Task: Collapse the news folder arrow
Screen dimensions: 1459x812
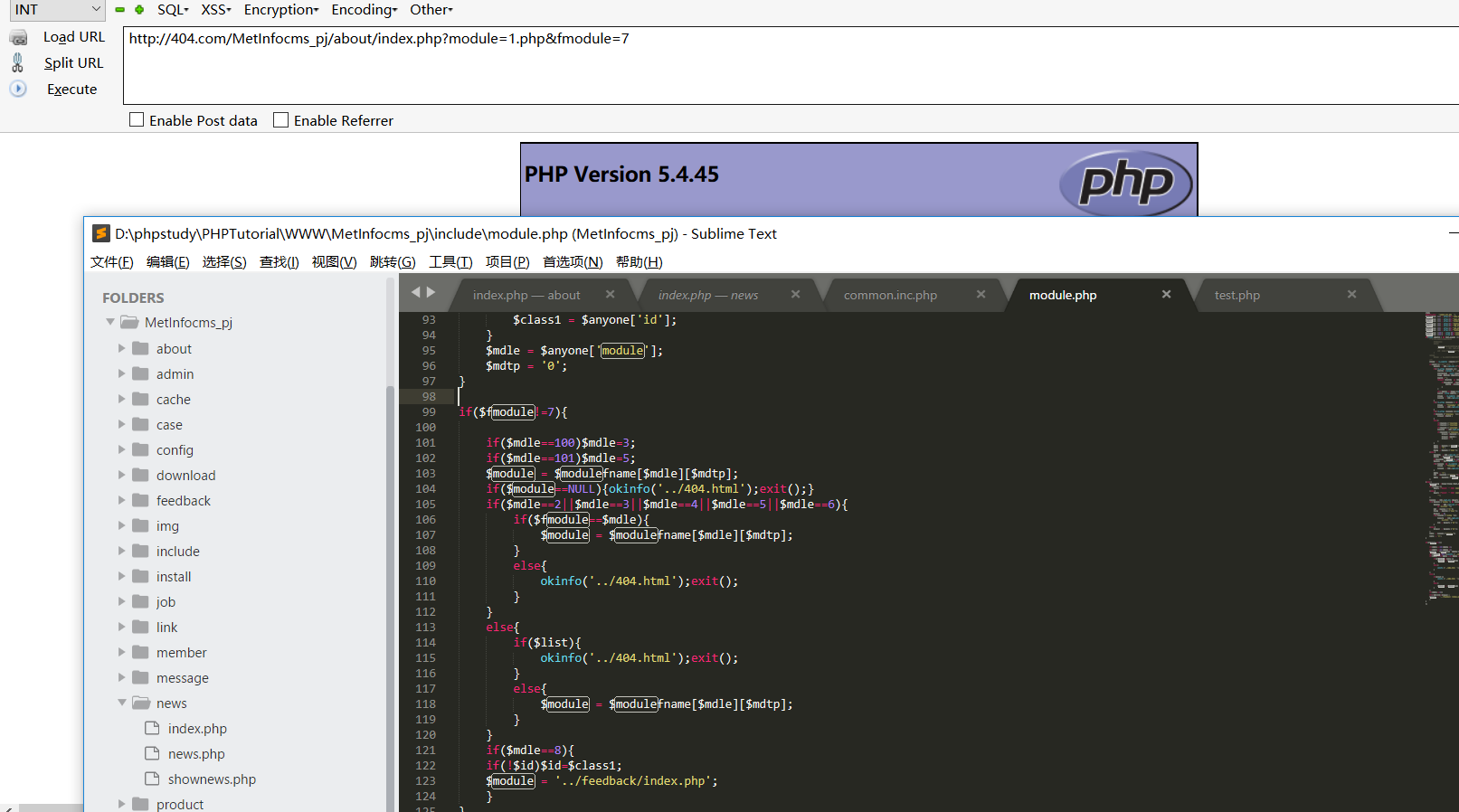Action: (x=122, y=703)
